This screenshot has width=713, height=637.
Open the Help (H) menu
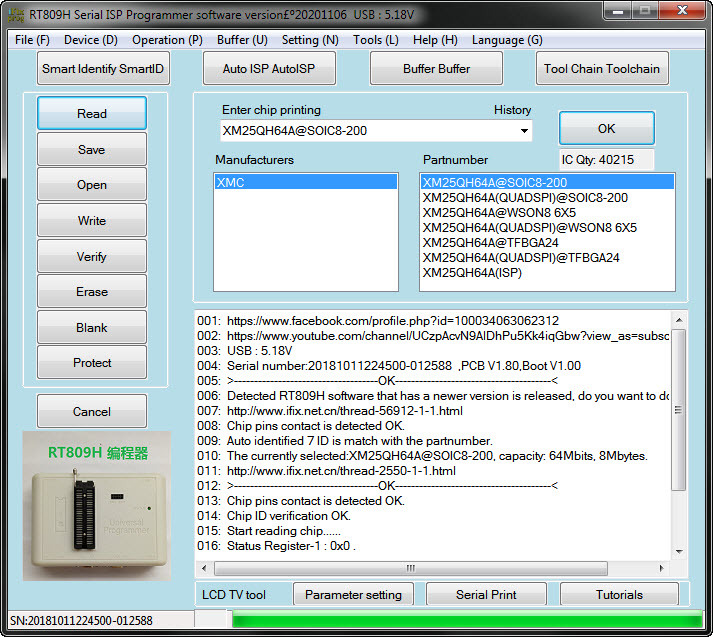coord(435,40)
